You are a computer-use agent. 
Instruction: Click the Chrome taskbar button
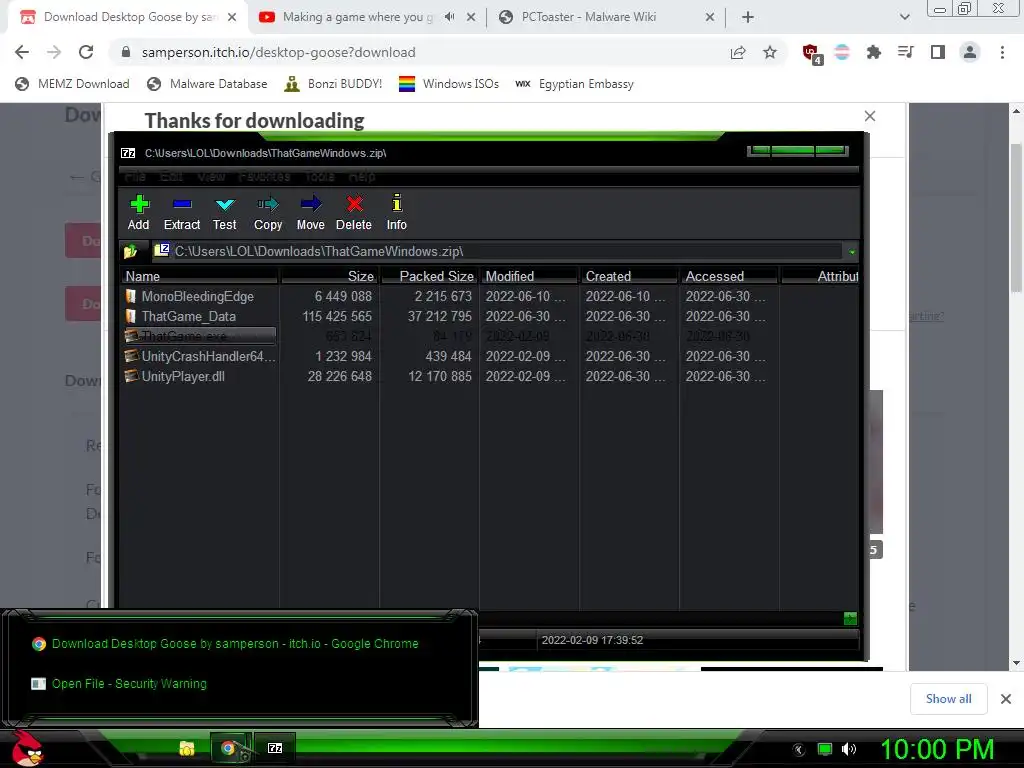(x=231, y=748)
